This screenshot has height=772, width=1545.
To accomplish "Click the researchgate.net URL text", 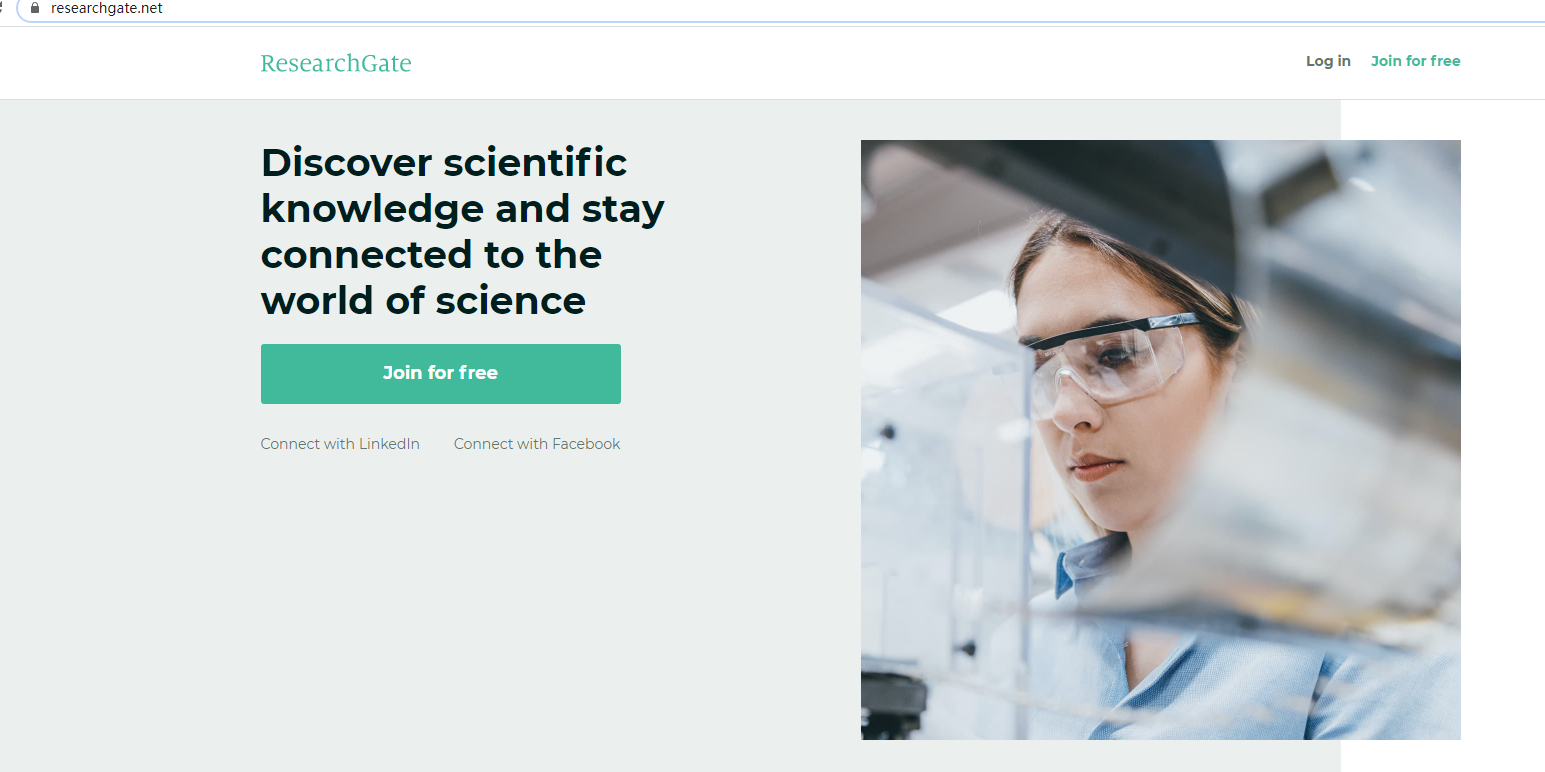I will (107, 8).
